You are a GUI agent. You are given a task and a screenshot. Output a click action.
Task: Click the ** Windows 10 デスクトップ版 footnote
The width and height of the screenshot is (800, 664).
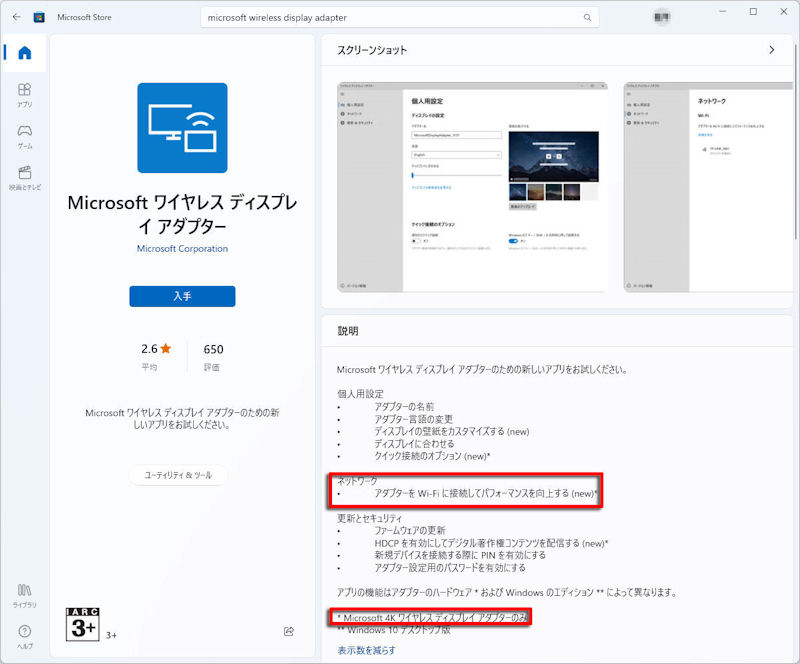coord(394,630)
